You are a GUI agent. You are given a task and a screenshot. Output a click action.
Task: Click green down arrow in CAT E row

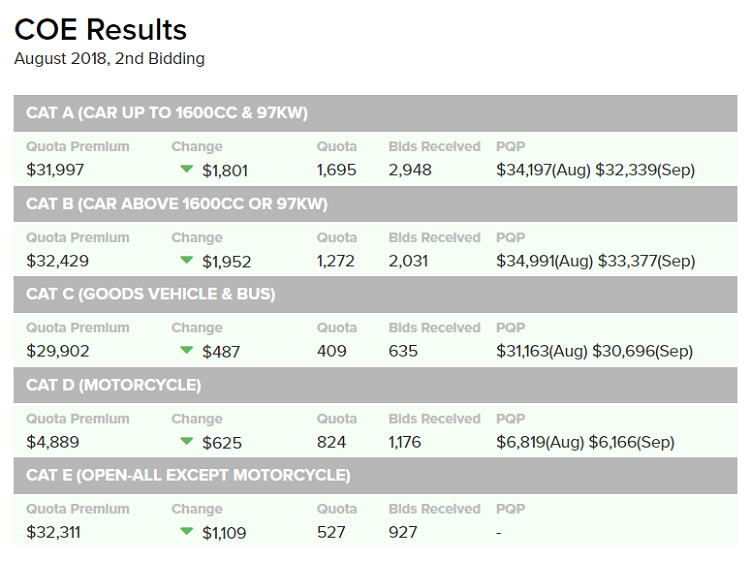[x=186, y=531]
